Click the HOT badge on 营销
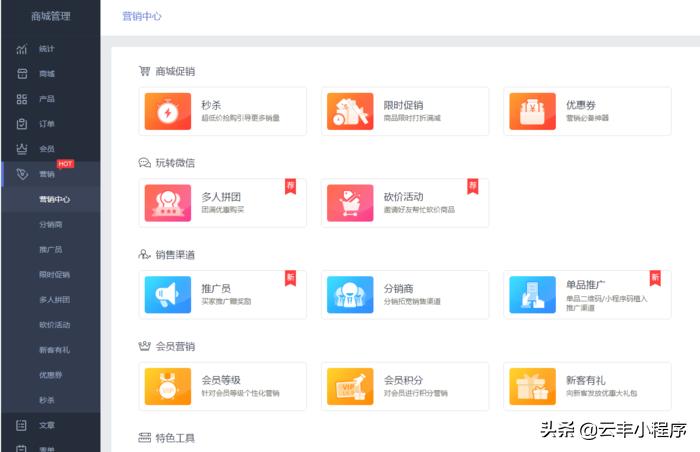700x452 pixels. [65, 164]
